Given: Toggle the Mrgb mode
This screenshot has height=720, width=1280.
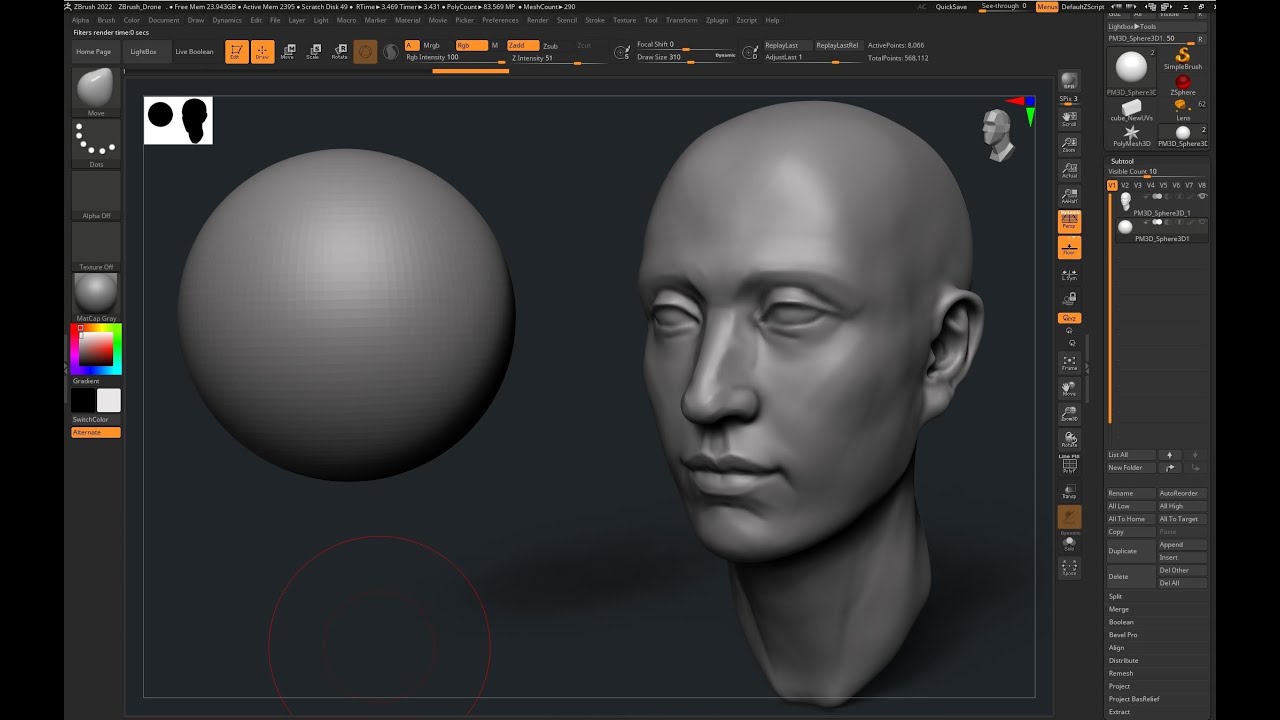Looking at the screenshot, I should [x=431, y=46].
